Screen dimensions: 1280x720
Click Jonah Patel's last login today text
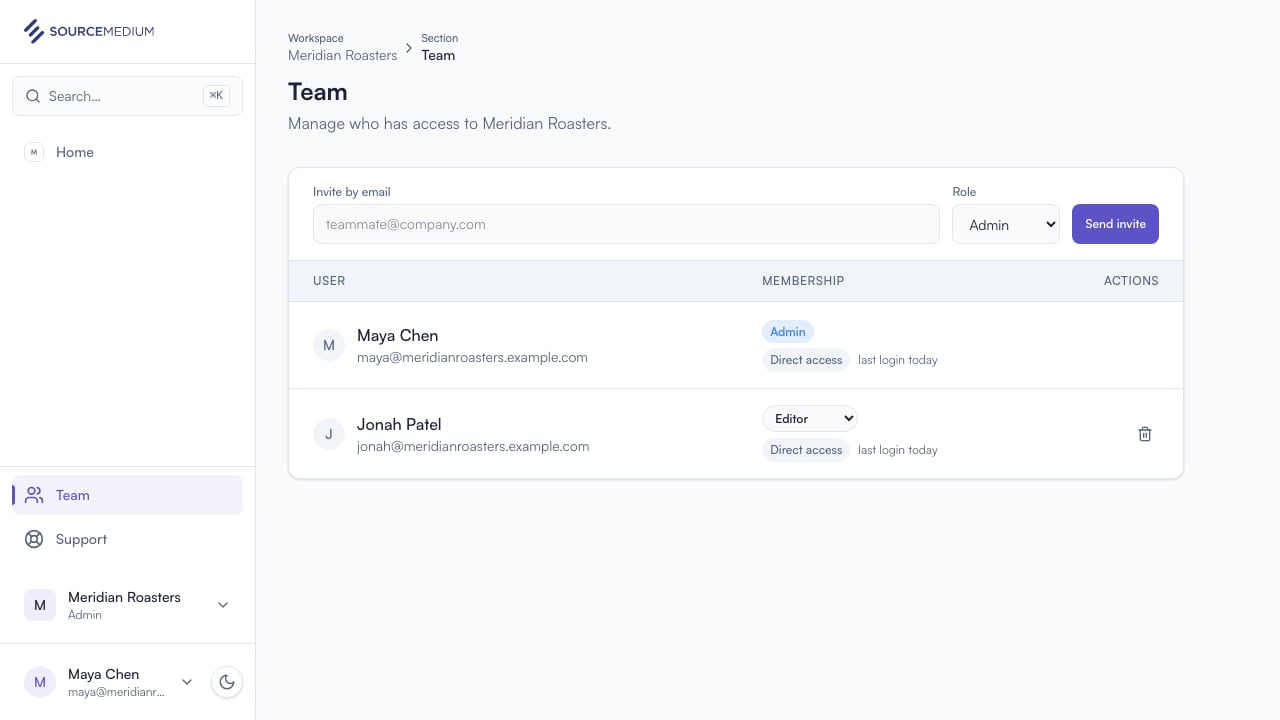click(x=898, y=450)
